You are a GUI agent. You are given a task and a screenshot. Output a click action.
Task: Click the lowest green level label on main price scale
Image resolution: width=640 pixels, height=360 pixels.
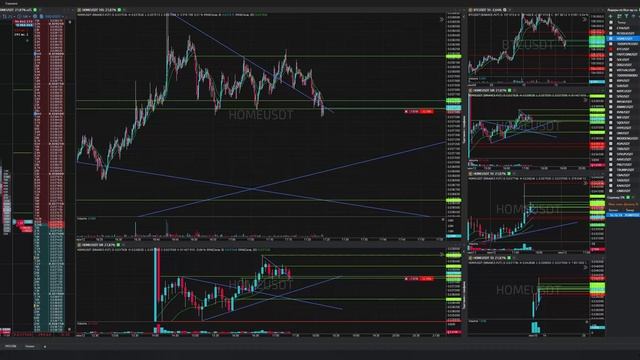453,200
